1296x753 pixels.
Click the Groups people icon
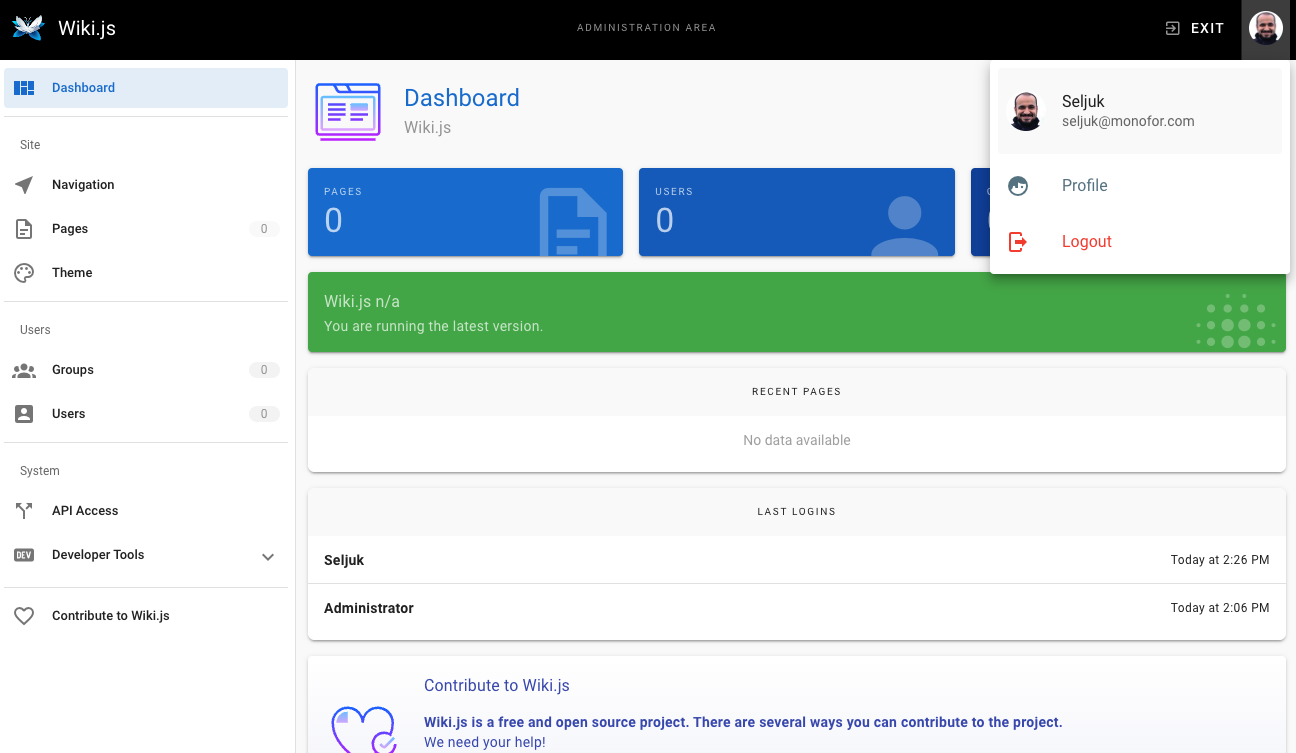coord(24,370)
